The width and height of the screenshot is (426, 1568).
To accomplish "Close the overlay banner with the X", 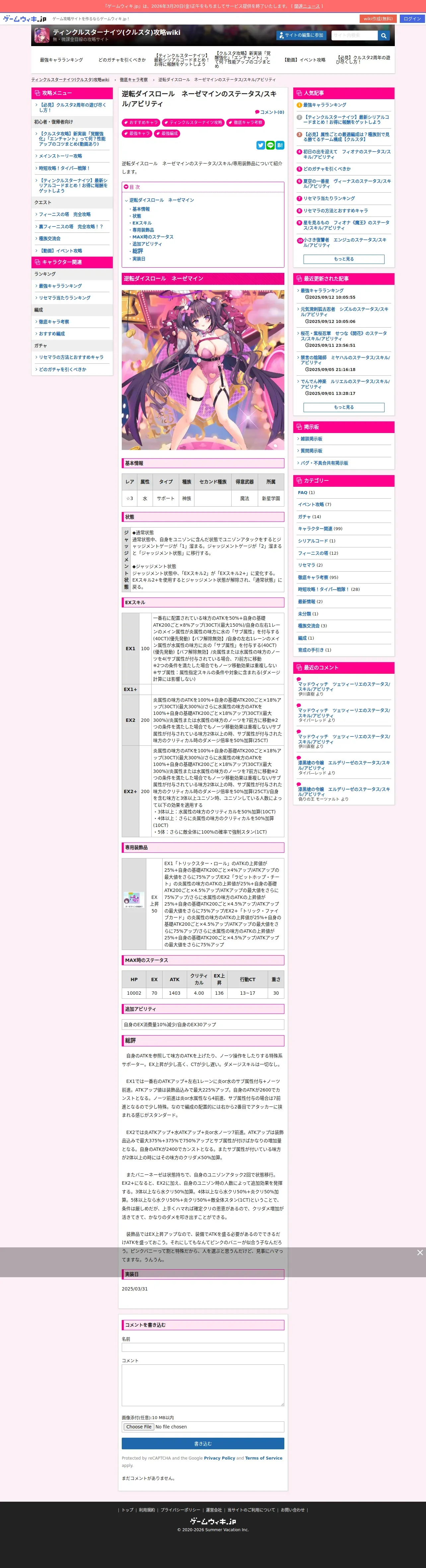I will click(419, 1253).
